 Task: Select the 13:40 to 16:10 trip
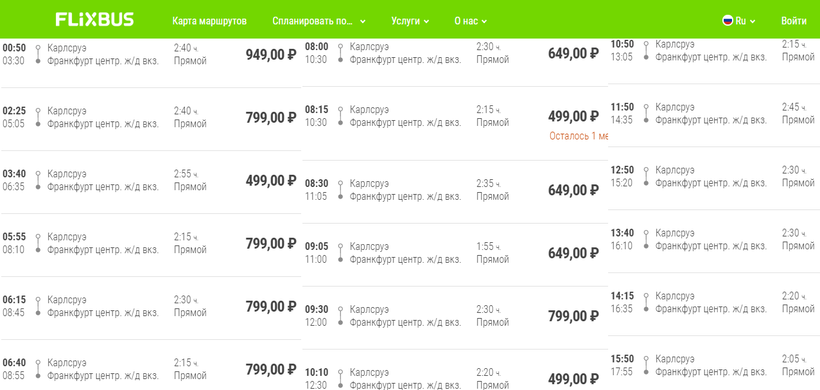point(714,239)
